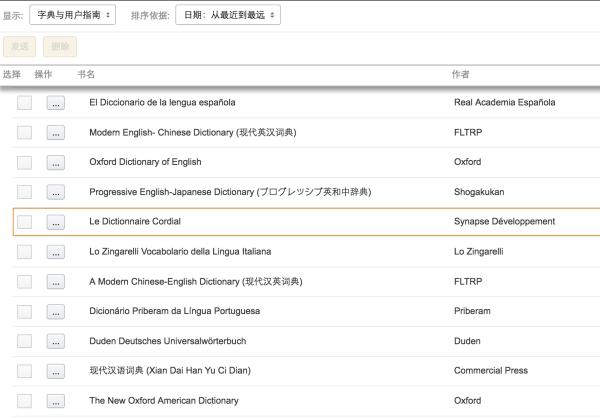
Task: Click the disabled 发送 button
Action: 20,46
